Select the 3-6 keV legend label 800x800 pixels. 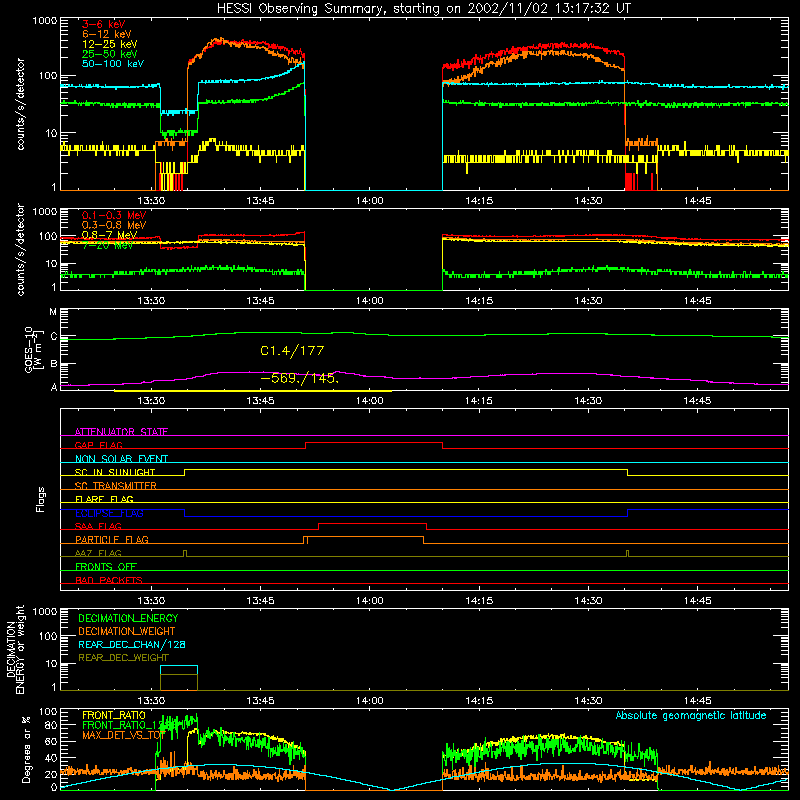click(103, 24)
